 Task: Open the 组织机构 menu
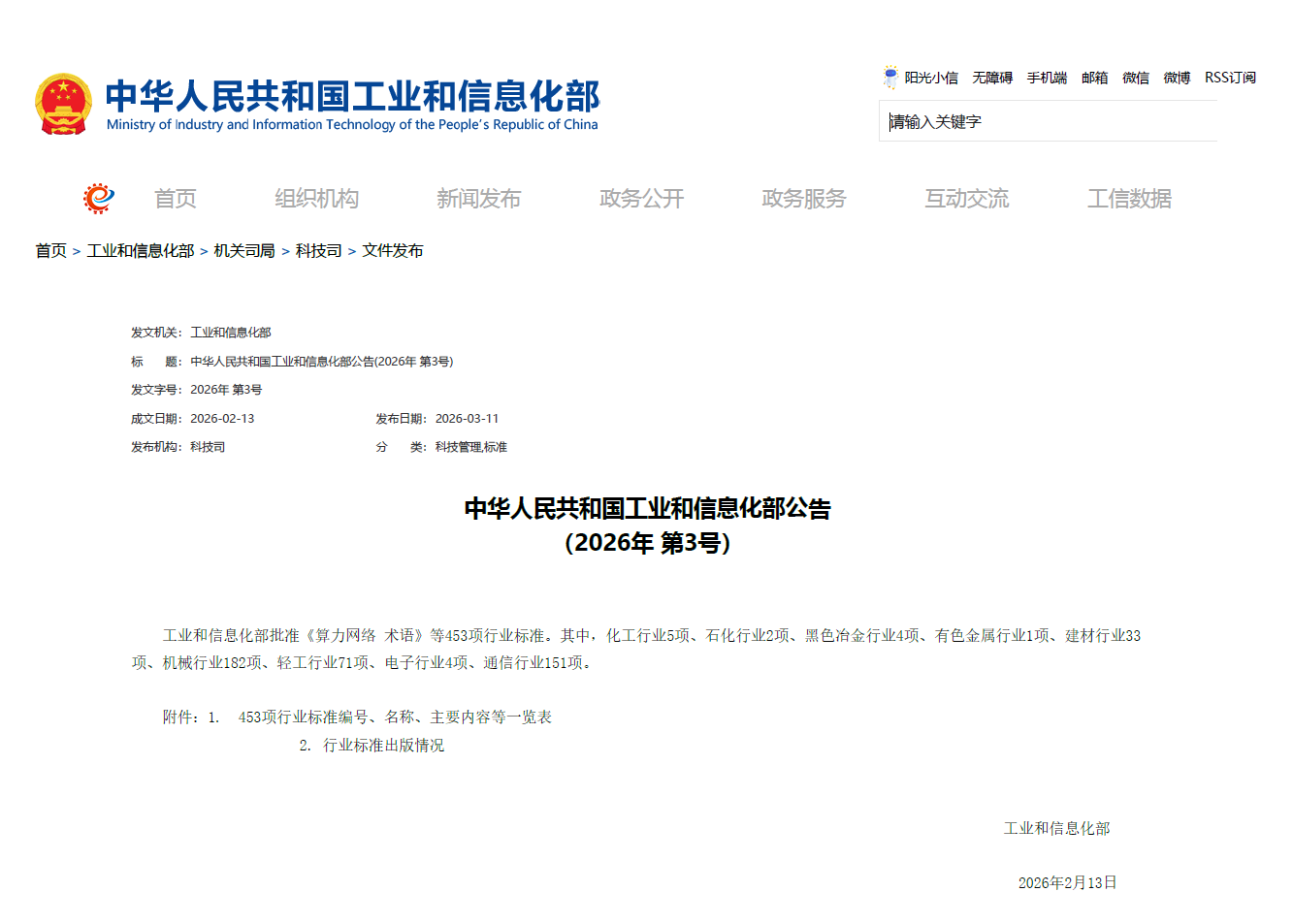317,198
